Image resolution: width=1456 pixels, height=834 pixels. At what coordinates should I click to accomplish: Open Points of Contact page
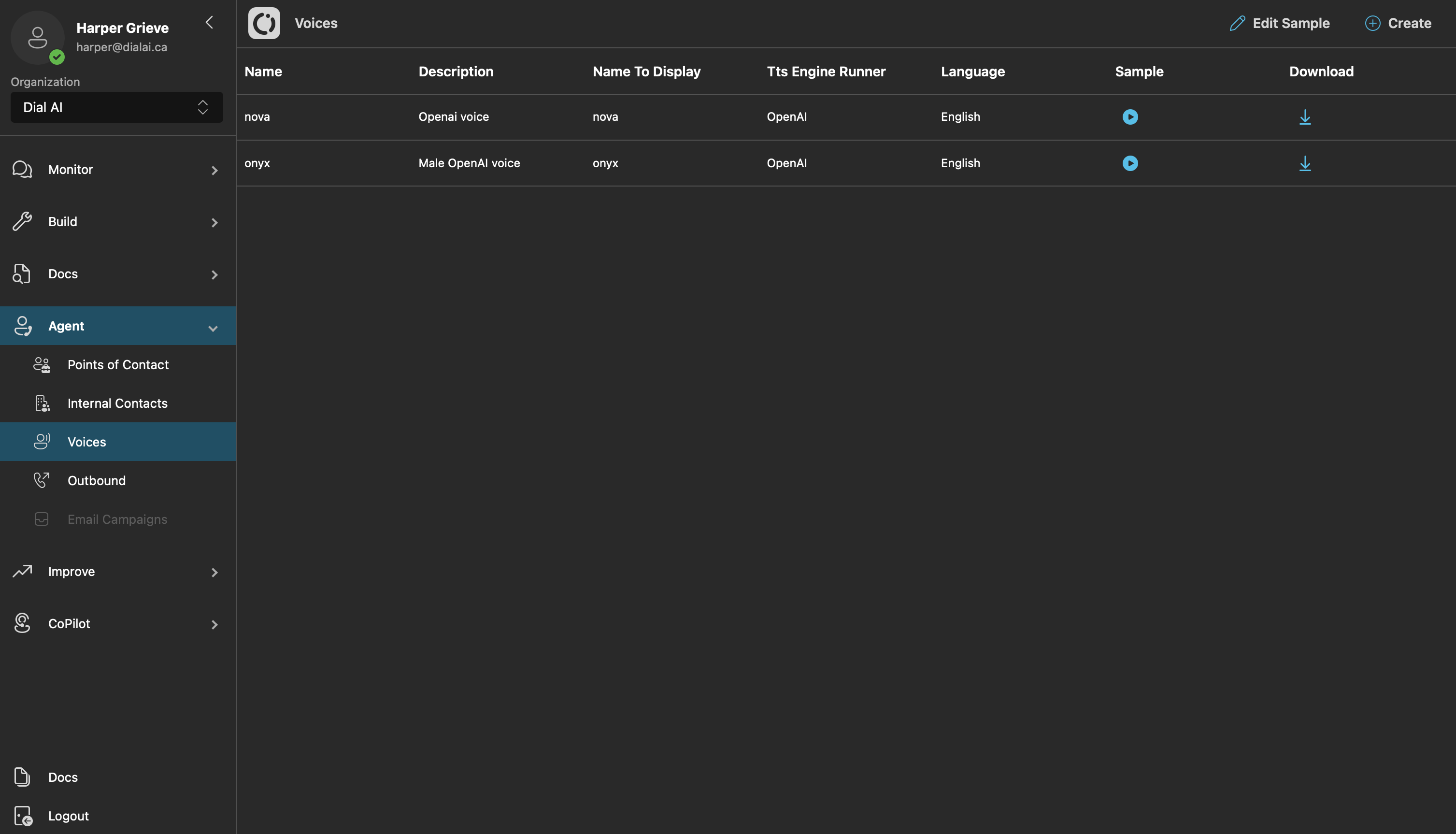tap(117, 365)
